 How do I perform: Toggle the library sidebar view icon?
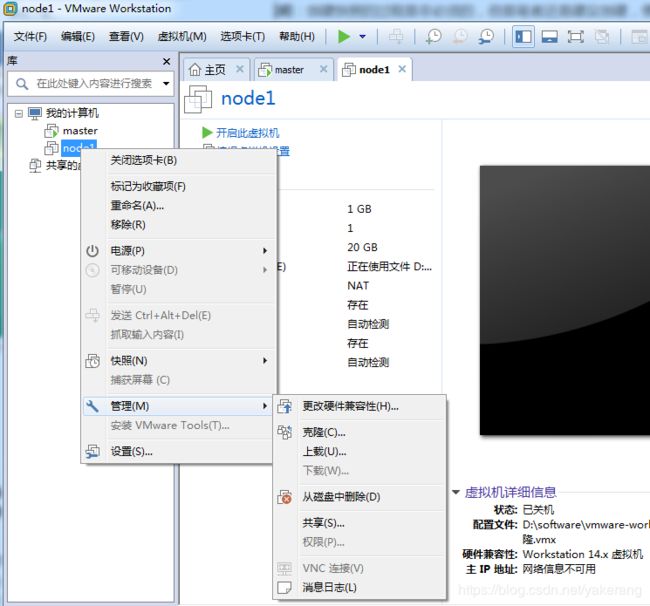523,36
